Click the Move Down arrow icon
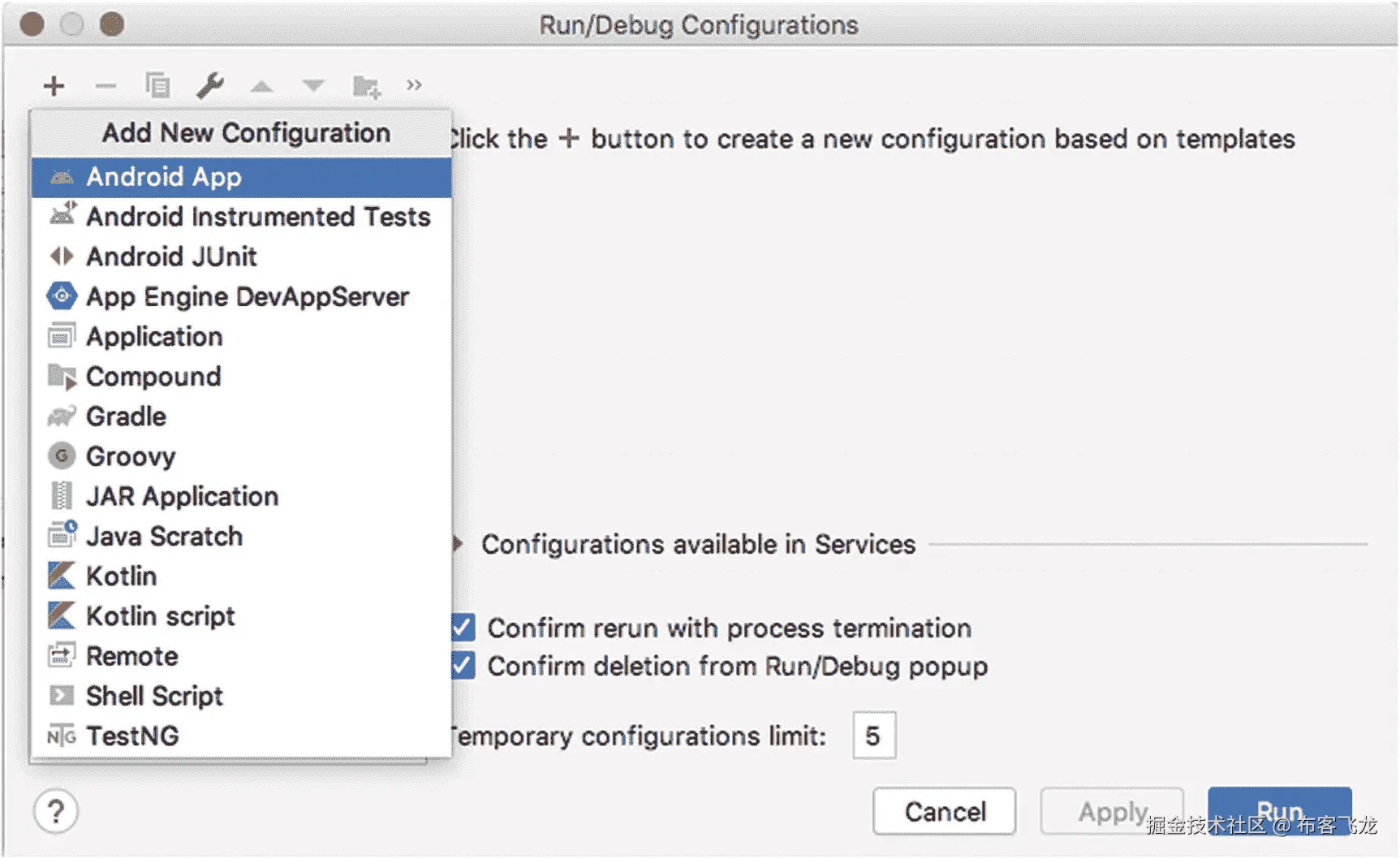 313,85
